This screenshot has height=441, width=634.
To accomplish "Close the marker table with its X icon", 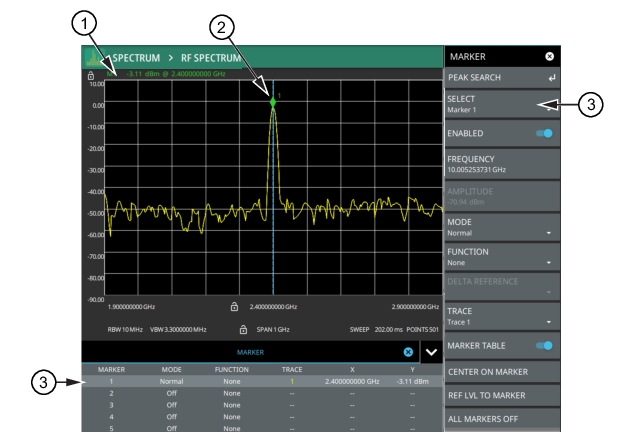I will [409, 353].
